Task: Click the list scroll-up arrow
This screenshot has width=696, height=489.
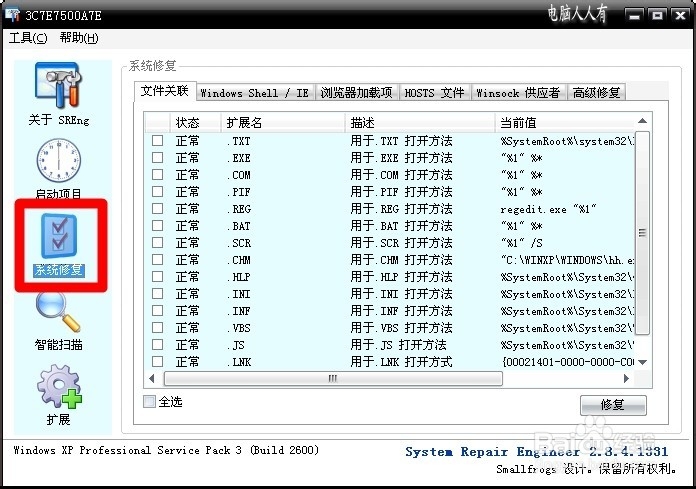Action: click(642, 121)
